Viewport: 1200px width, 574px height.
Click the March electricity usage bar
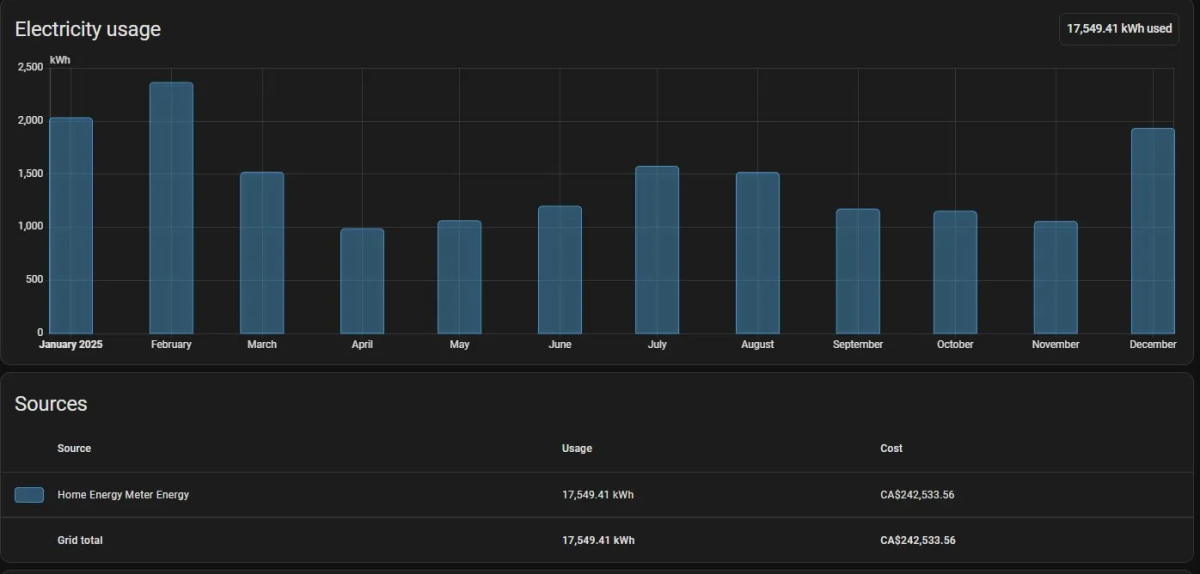pos(262,253)
